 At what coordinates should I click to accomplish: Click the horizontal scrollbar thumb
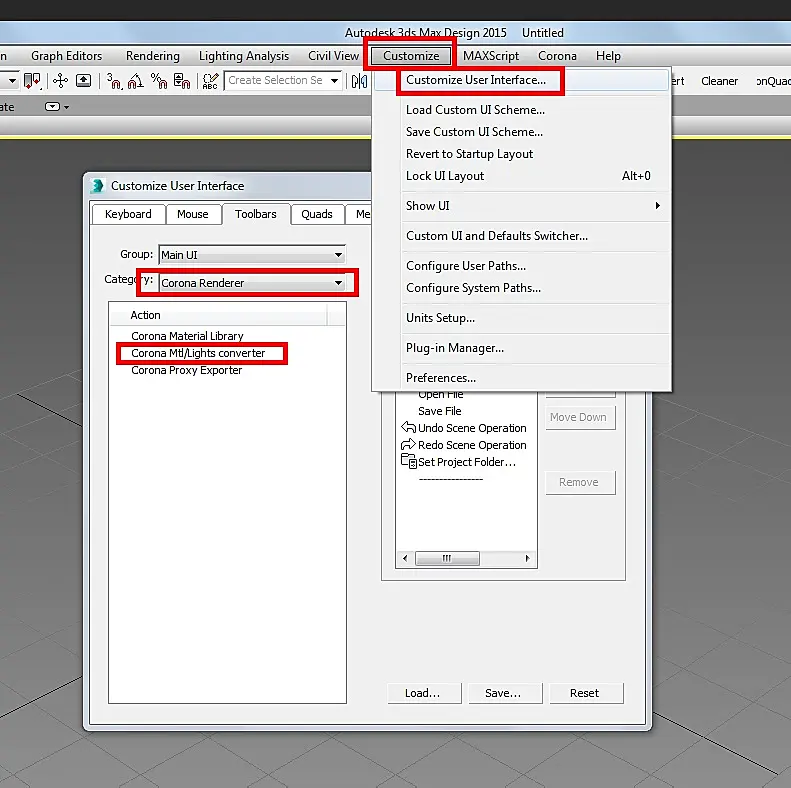(x=447, y=558)
